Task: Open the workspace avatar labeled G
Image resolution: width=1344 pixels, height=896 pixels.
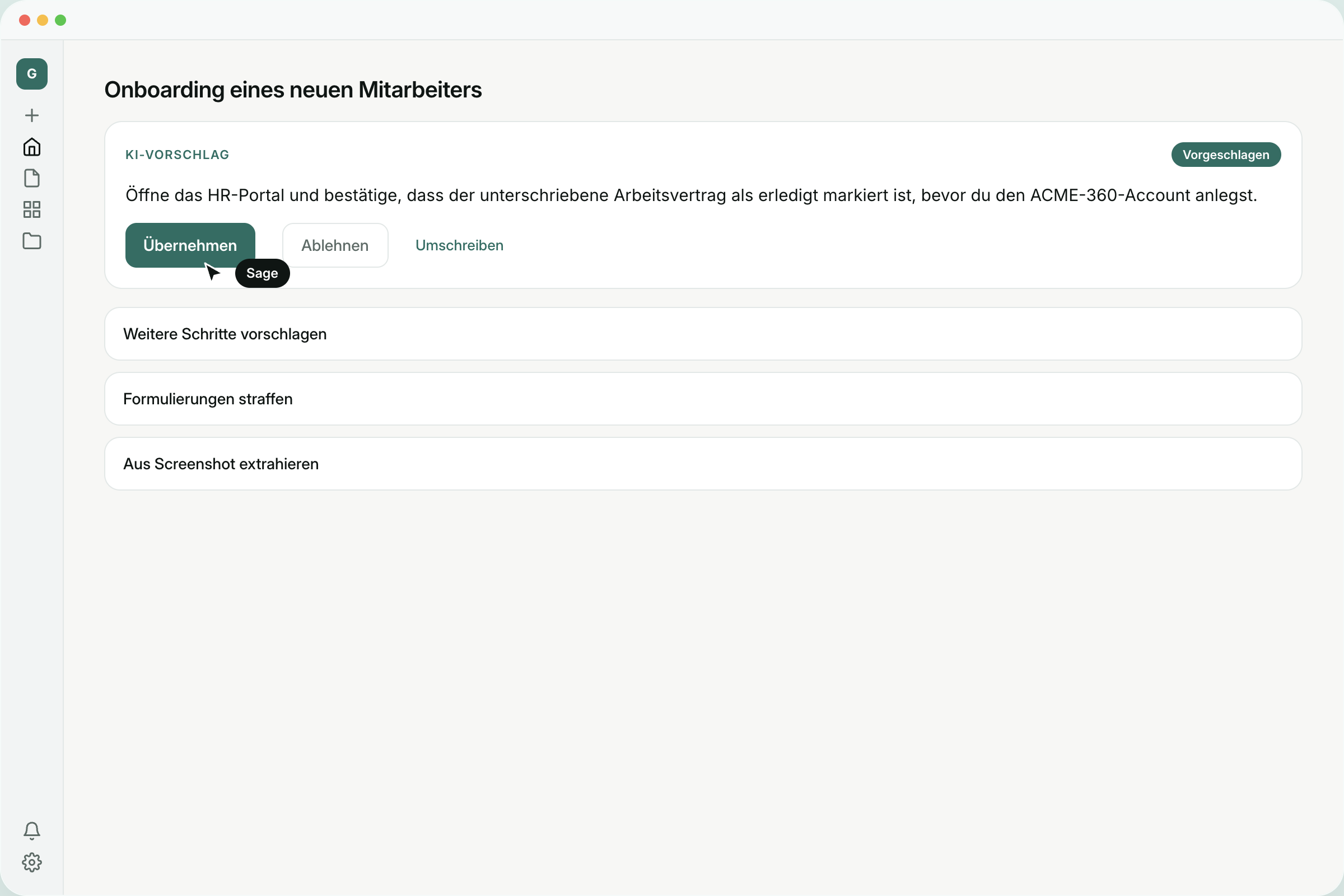Action: (32, 74)
